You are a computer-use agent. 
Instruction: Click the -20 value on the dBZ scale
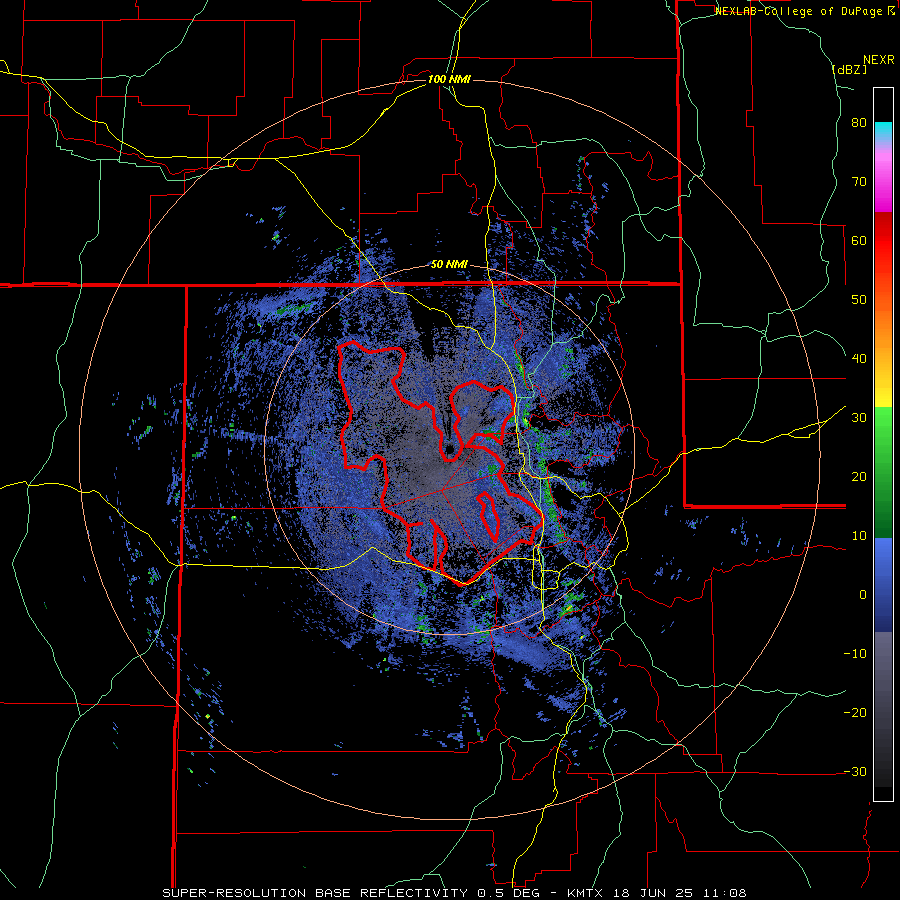(x=855, y=712)
